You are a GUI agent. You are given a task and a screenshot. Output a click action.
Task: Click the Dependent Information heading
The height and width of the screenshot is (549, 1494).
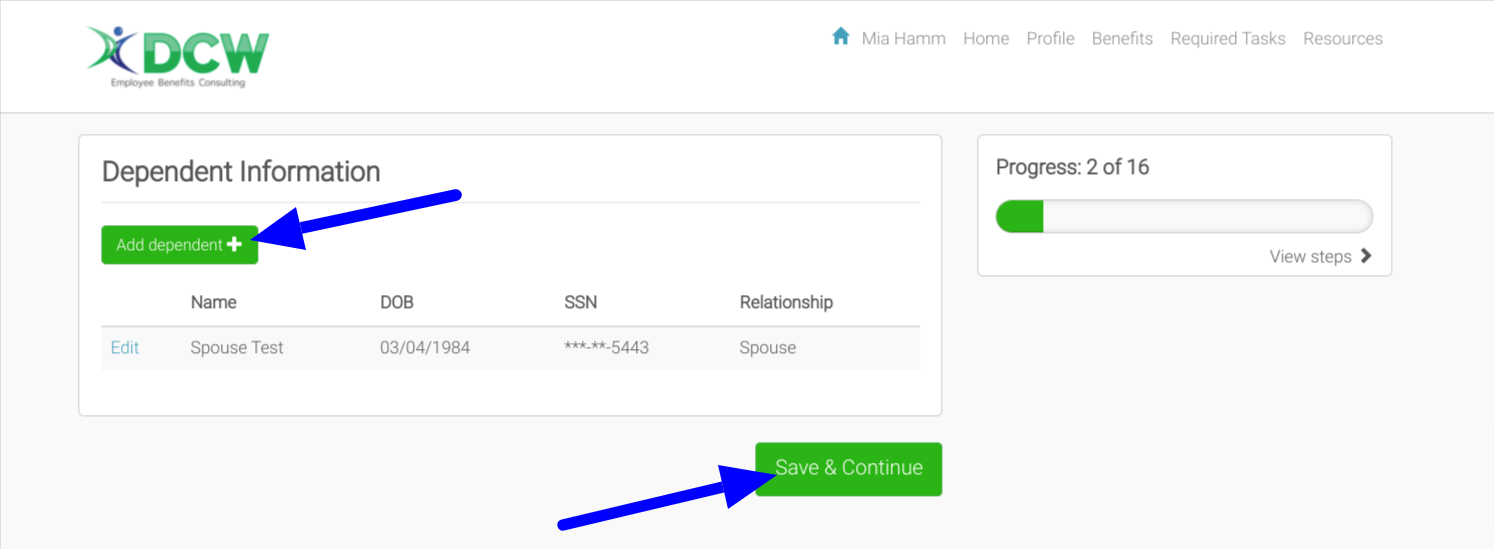click(x=241, y=172)
